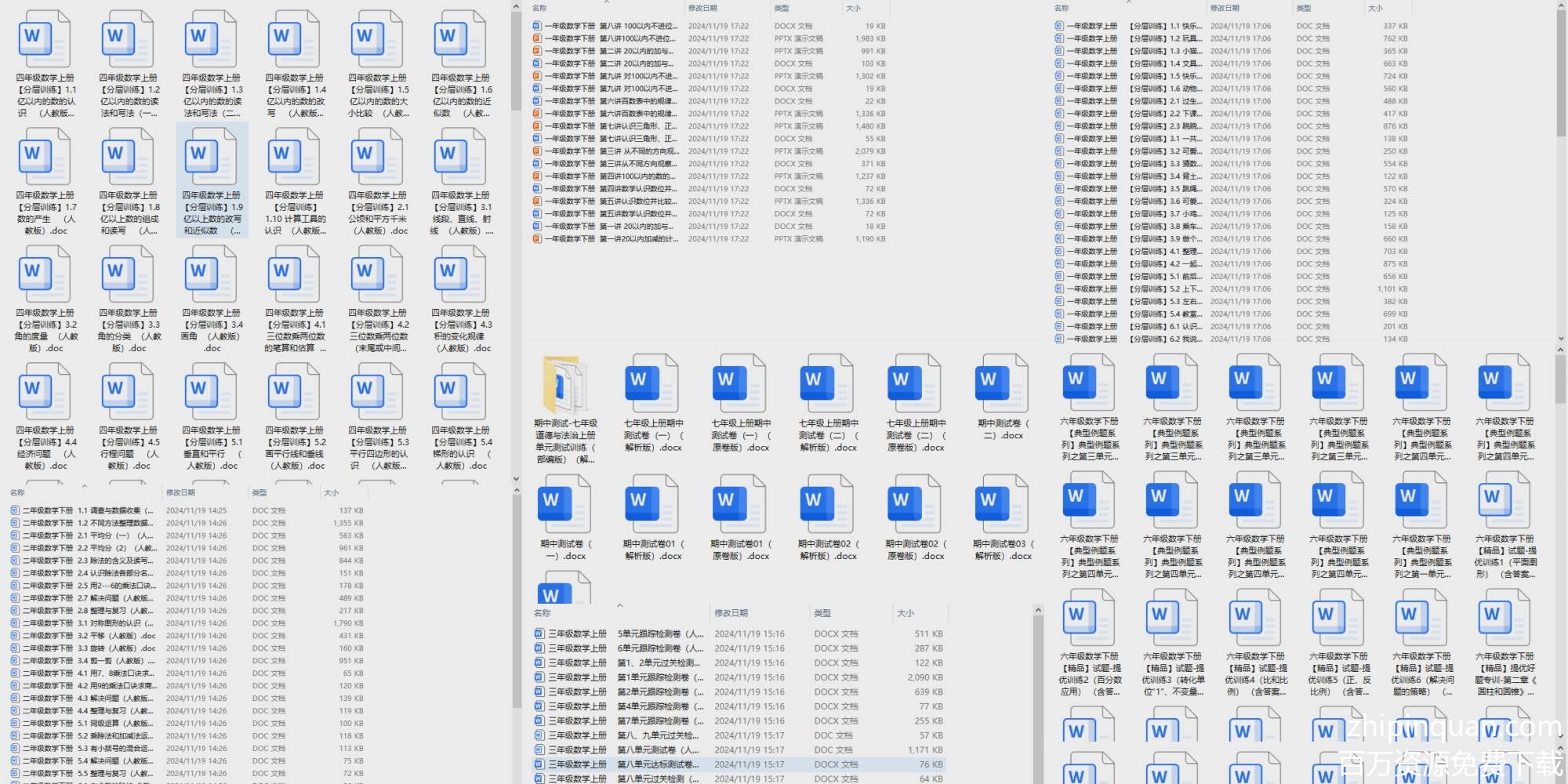This screenshot has height=784, width=1568.
Task: Click Word icon for 四年级数学上册 5.4 梯形的认识
Action: [461, 392]
